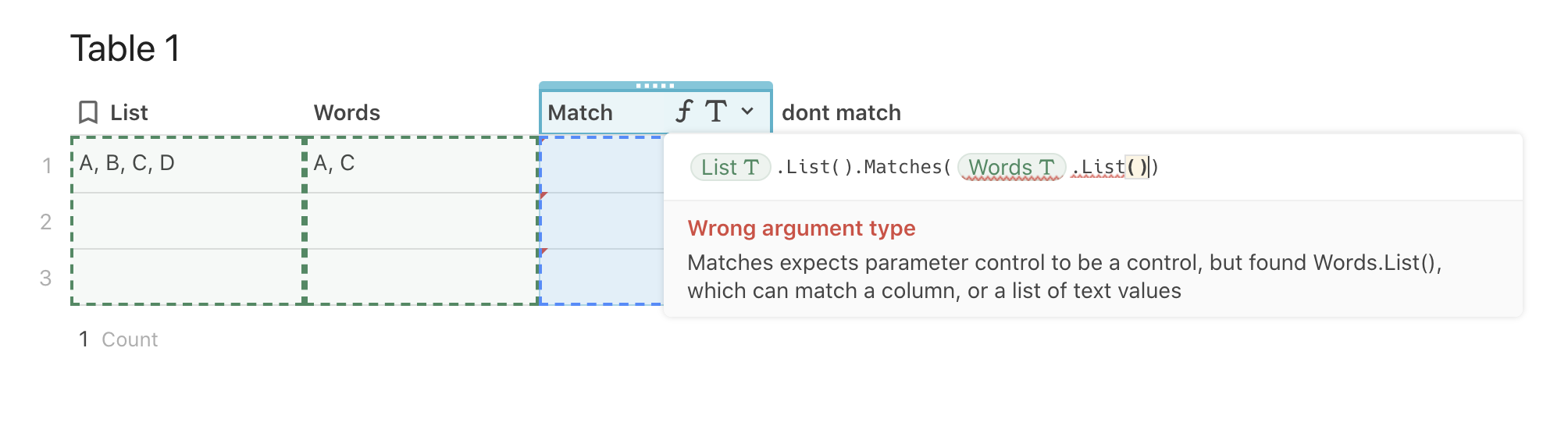Open the Match column dropdown chevron
The width and height of the screenshot is (1568, 426).
click(x=747, y=112)
